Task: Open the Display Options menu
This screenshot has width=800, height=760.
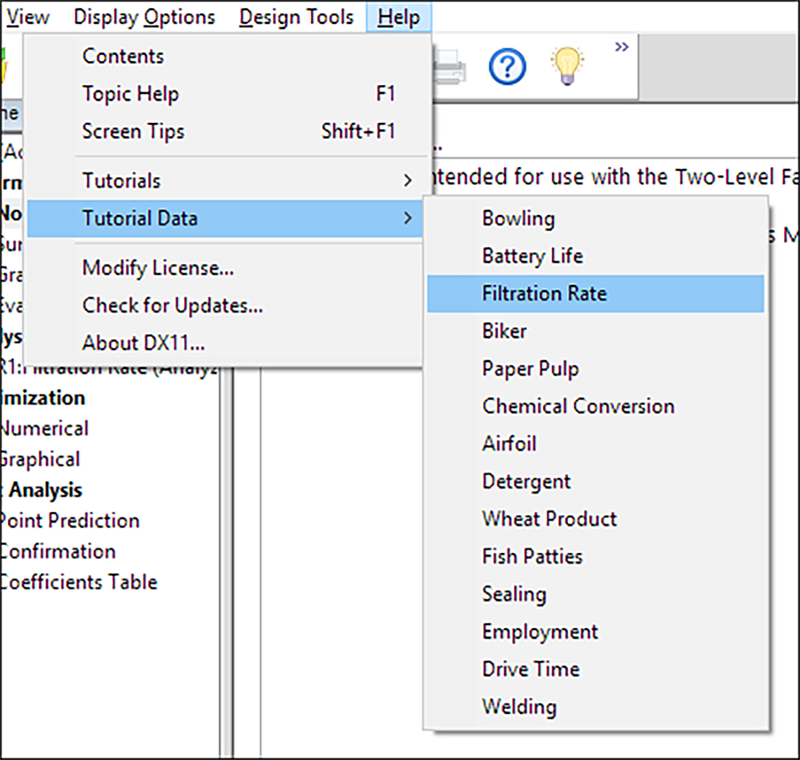Action: (x=144, y=17)
